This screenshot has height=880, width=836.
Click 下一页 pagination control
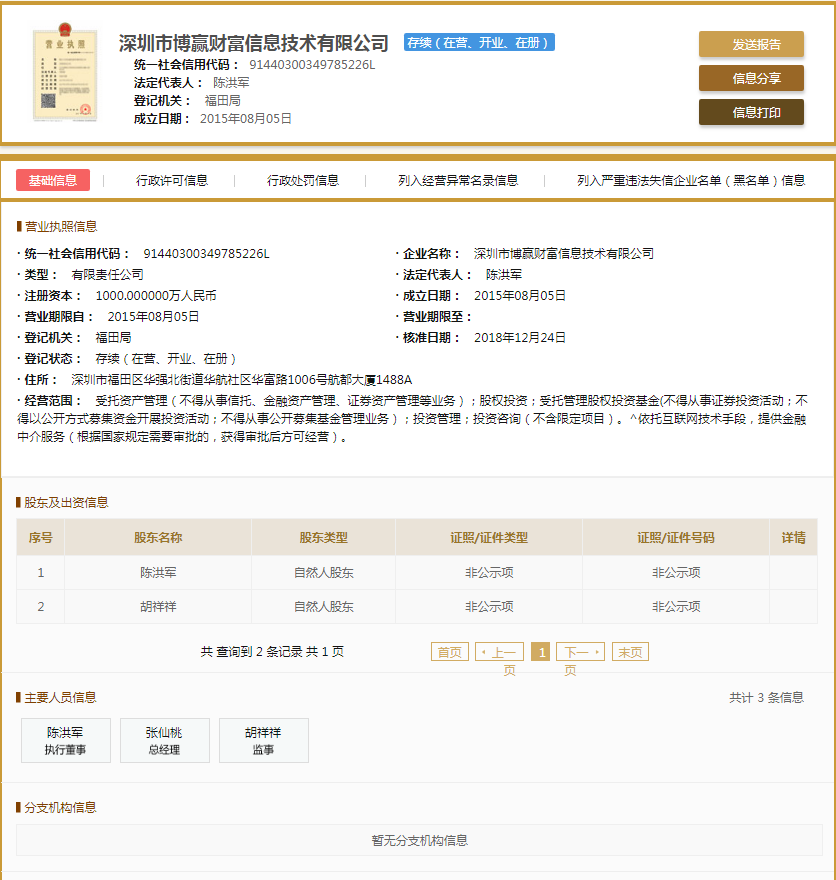coord(580,650)
